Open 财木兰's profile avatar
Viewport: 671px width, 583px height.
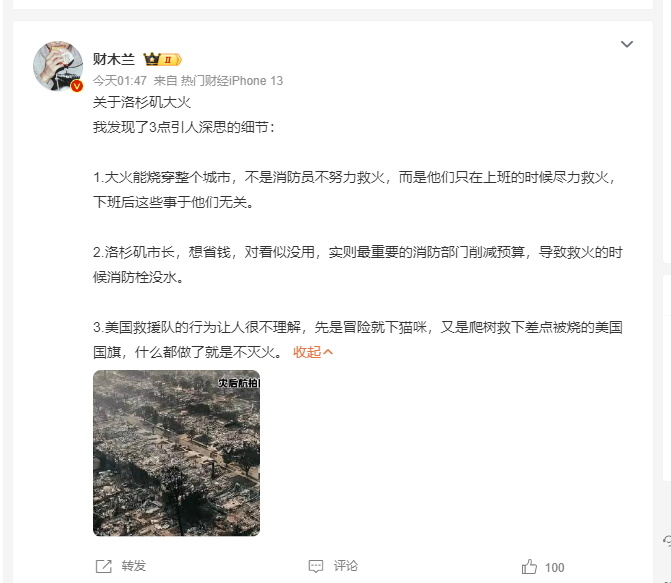(x=58, y=66)
